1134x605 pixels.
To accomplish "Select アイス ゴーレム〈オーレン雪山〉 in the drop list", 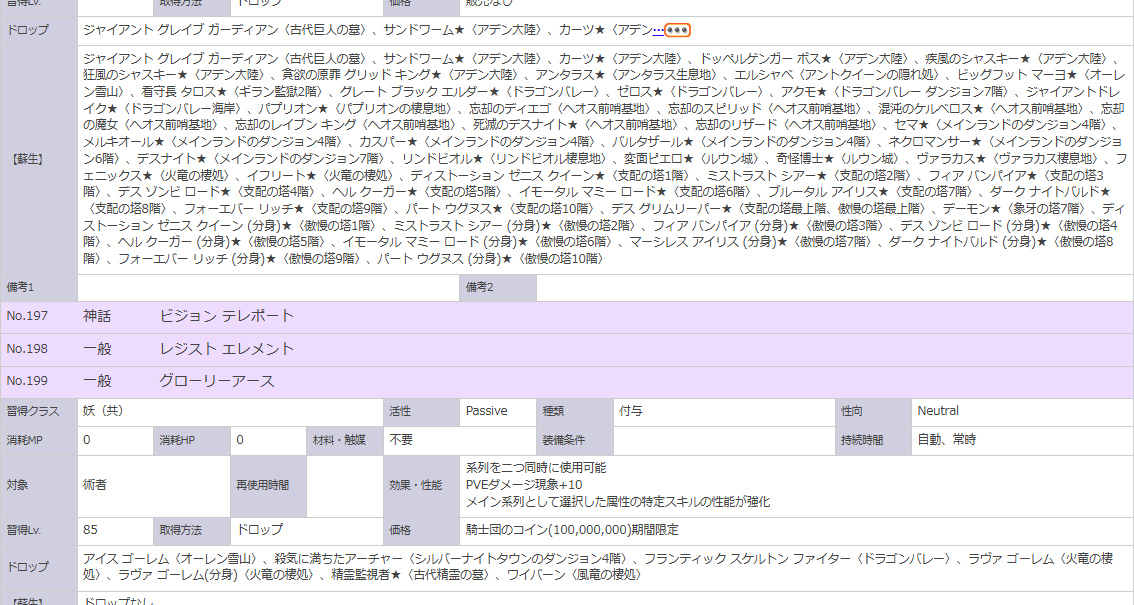I will 171,559.
